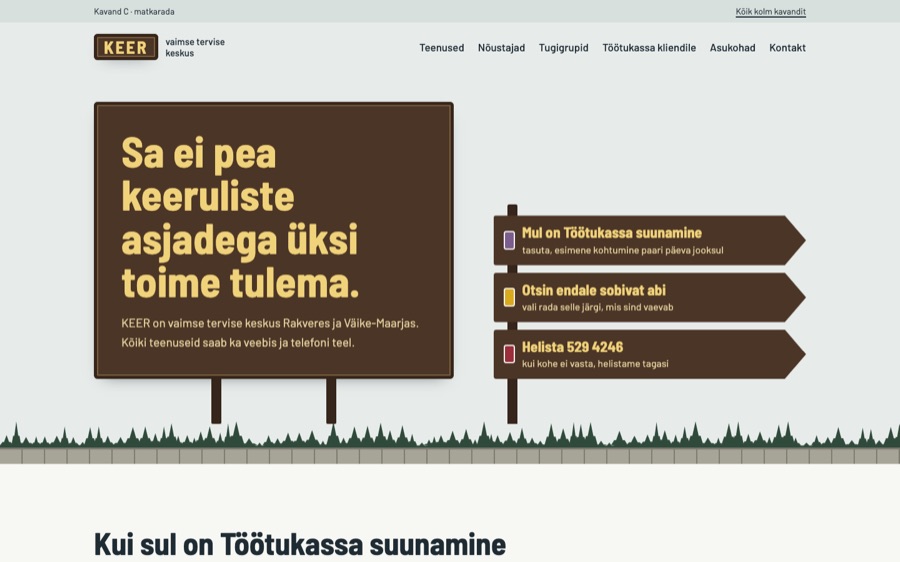Click the yellow marker on Otsin sign

pos(509,297)
